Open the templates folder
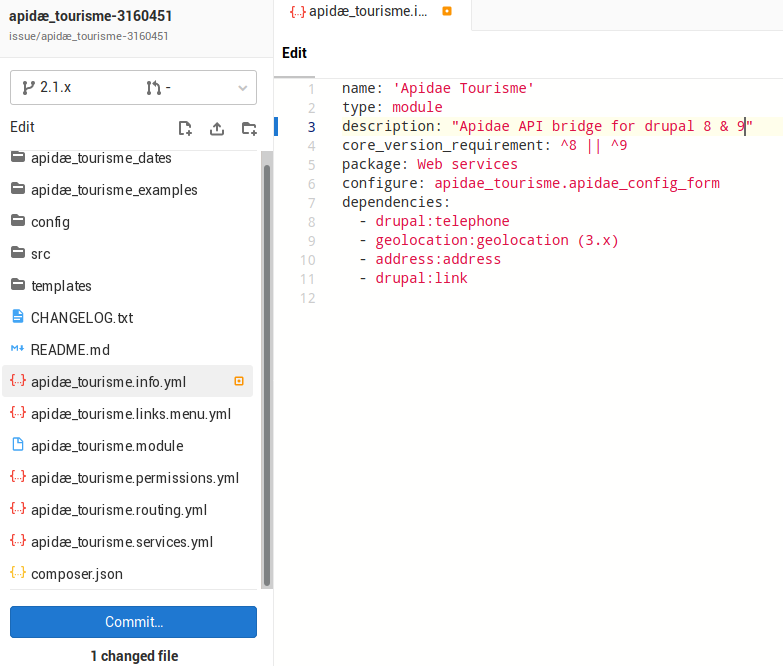Image resolution: width=783 pixels, height=666 pixels. [61, 286]
